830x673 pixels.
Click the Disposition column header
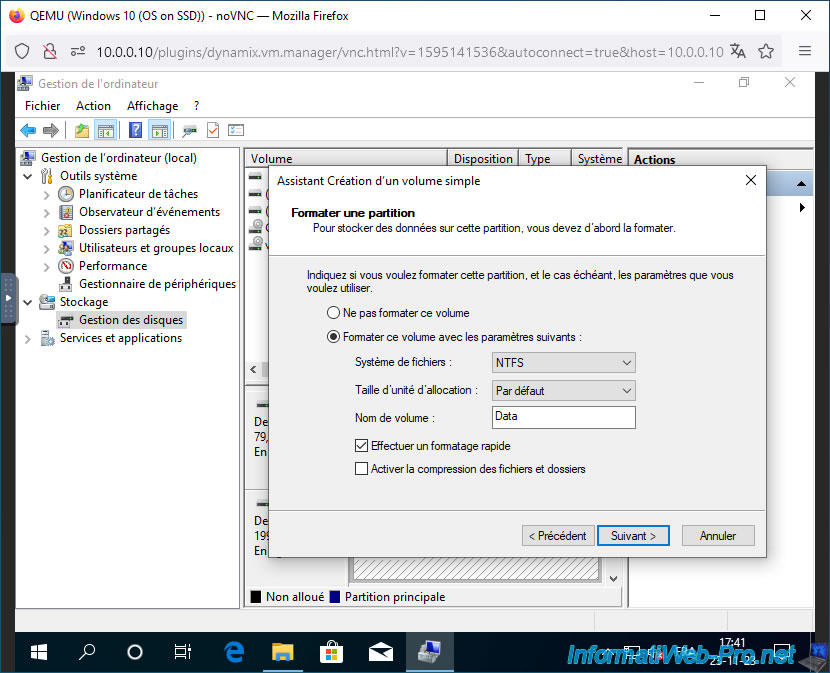tap(483, 158)
